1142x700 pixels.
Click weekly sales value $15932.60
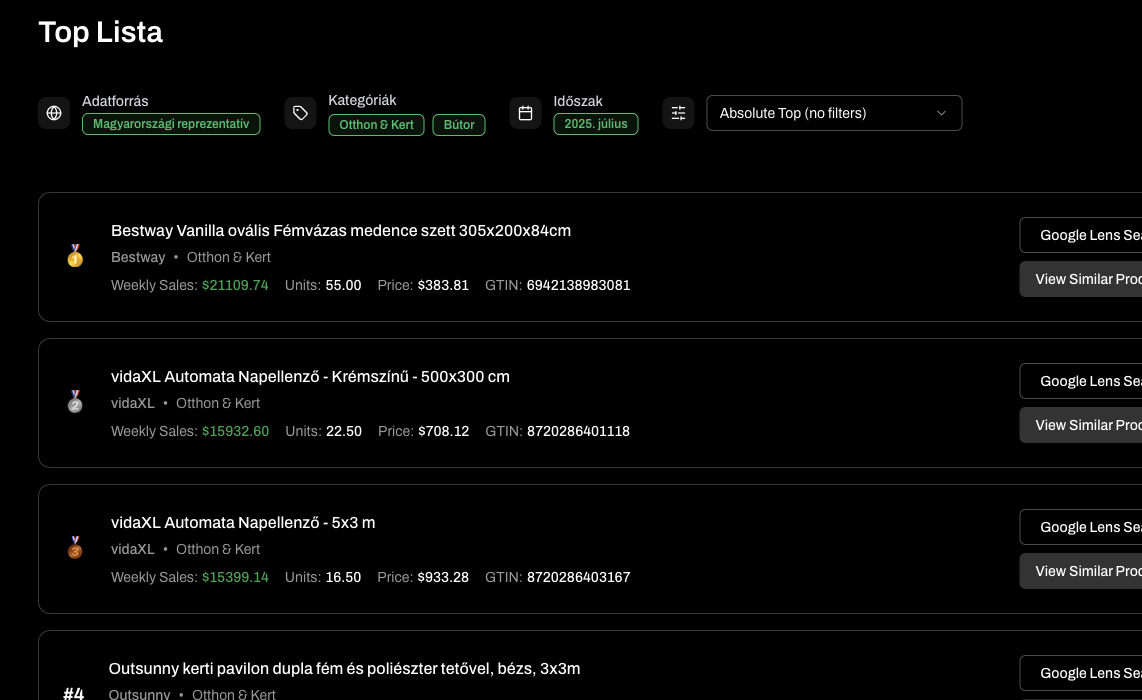click(235, 431)
